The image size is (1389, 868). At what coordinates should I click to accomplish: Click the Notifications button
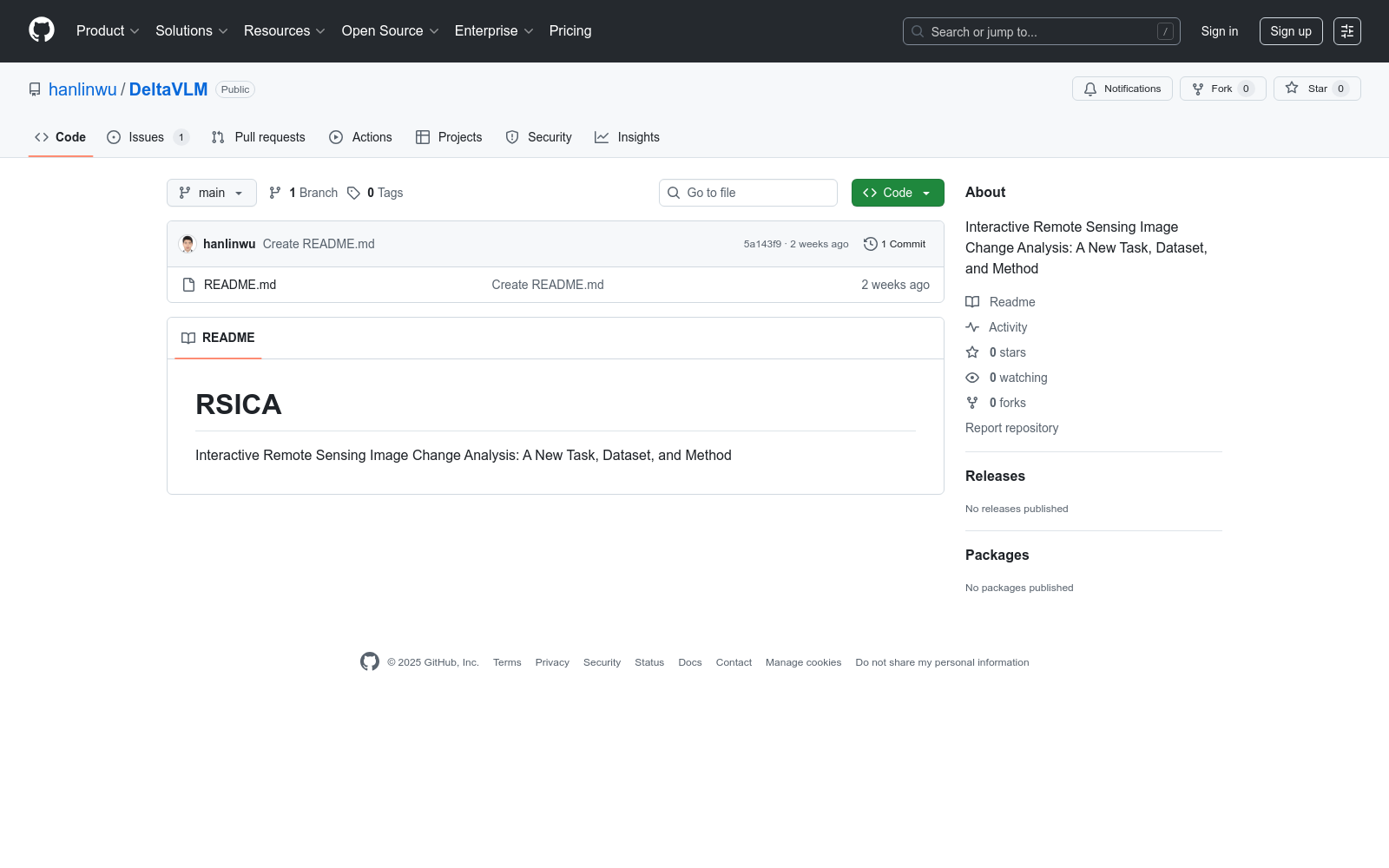click(x=1122, y=89)
